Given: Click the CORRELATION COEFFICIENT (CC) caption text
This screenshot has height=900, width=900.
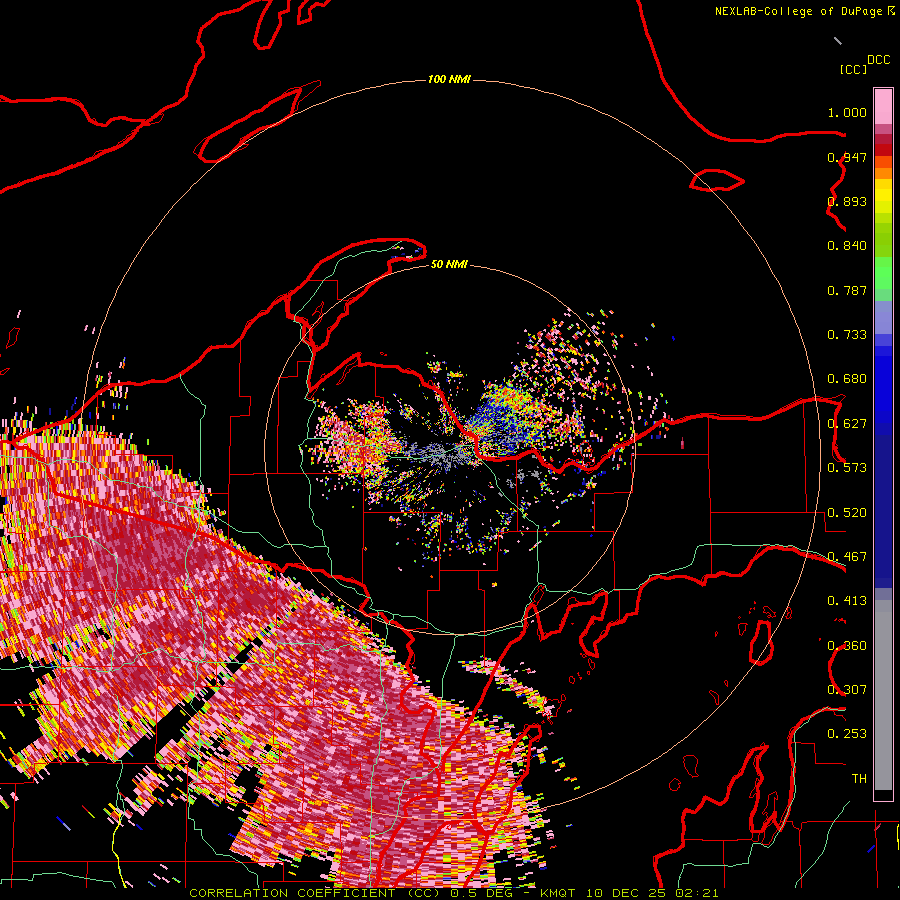Looking at the screenshot, I should point(315,893).
